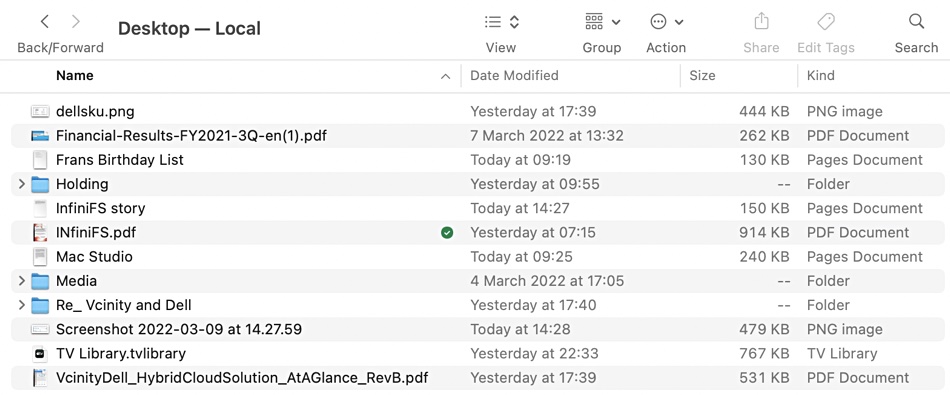Screen dimensions: 950x395
Task: Open the View list-style icon
Action: 493,22
